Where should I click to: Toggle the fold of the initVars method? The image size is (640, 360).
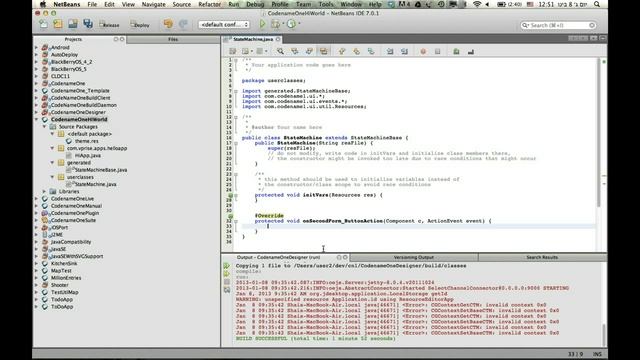(236, 195)
